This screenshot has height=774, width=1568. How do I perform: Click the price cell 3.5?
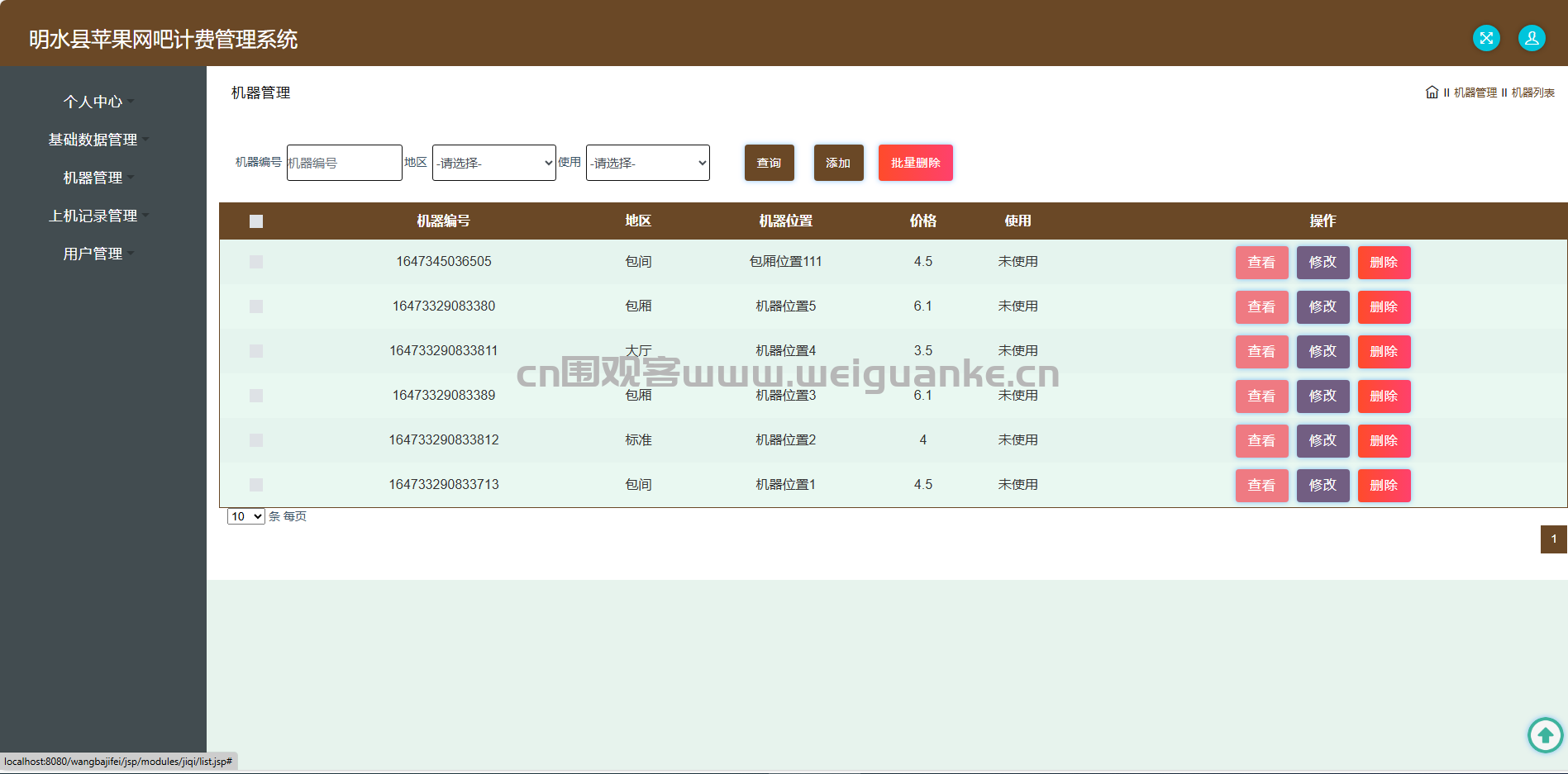point(923,351)
